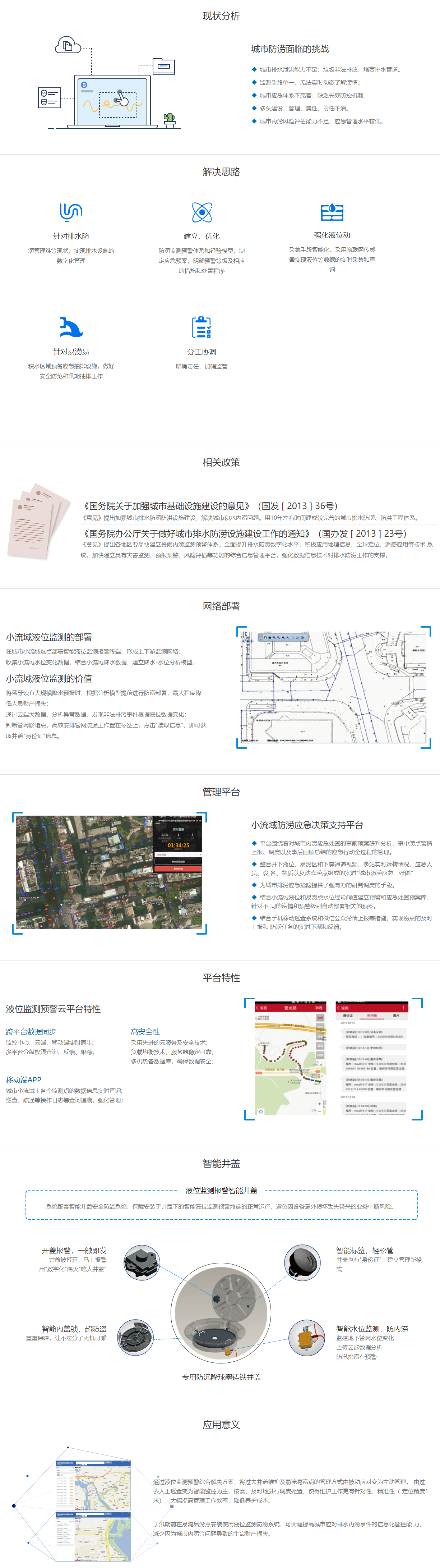Click the cloud document icon in the illustration
The width and height of the screenshot is (440, 1568).
click(68, 45)
